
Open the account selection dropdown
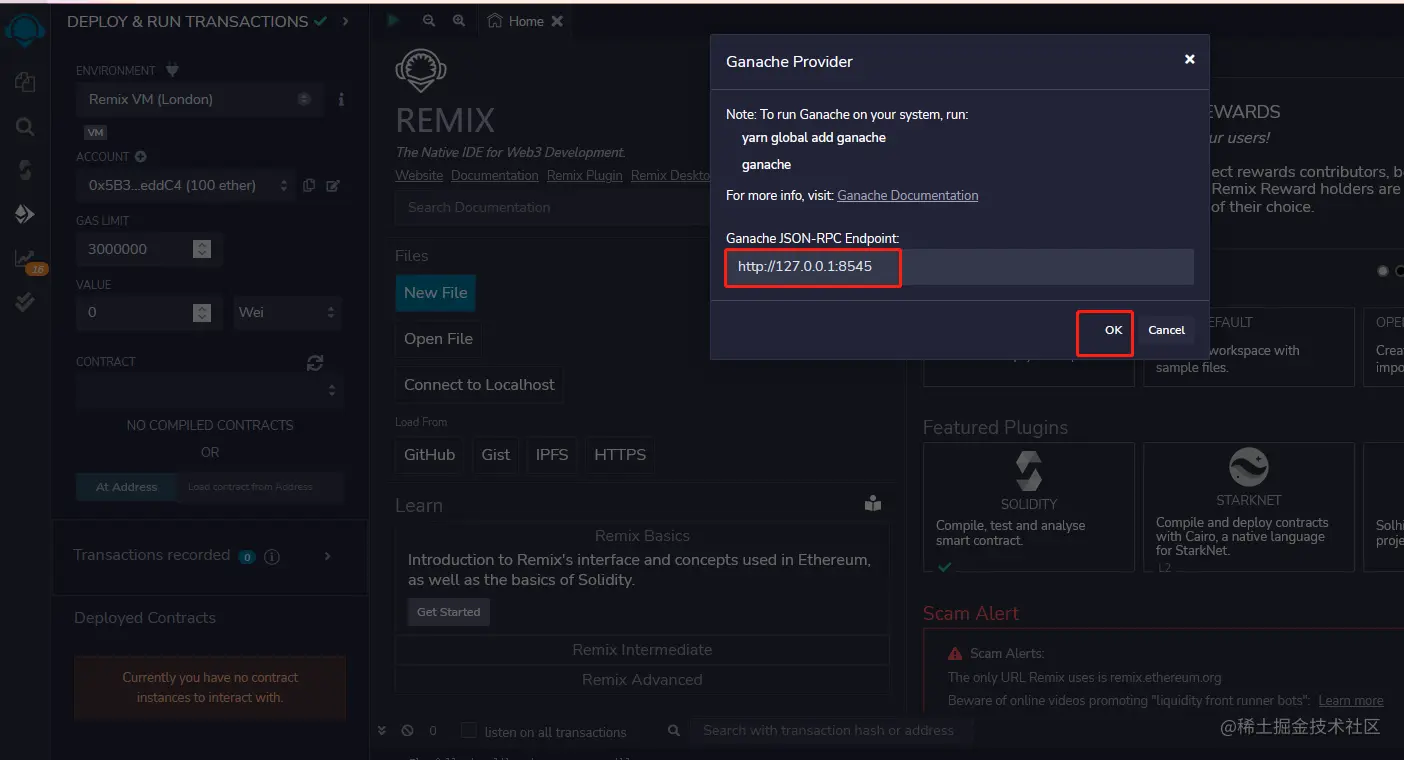(188, 185)
